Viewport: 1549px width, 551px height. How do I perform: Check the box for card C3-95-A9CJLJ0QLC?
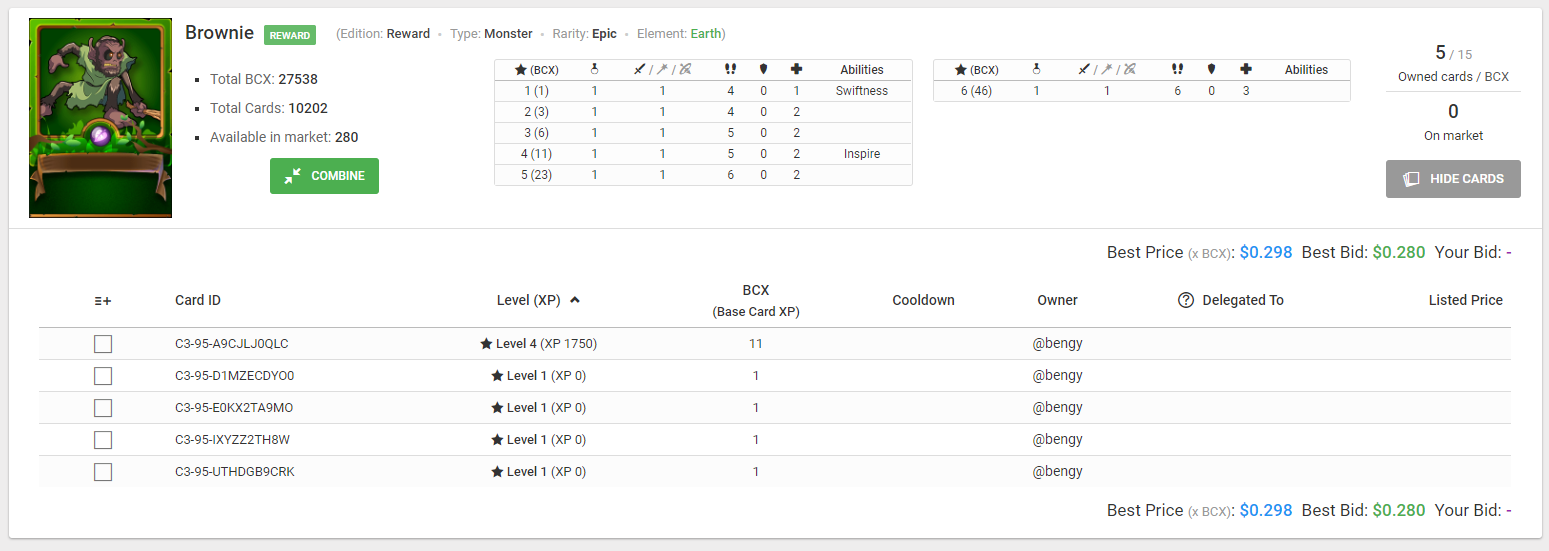coord(103,344)
